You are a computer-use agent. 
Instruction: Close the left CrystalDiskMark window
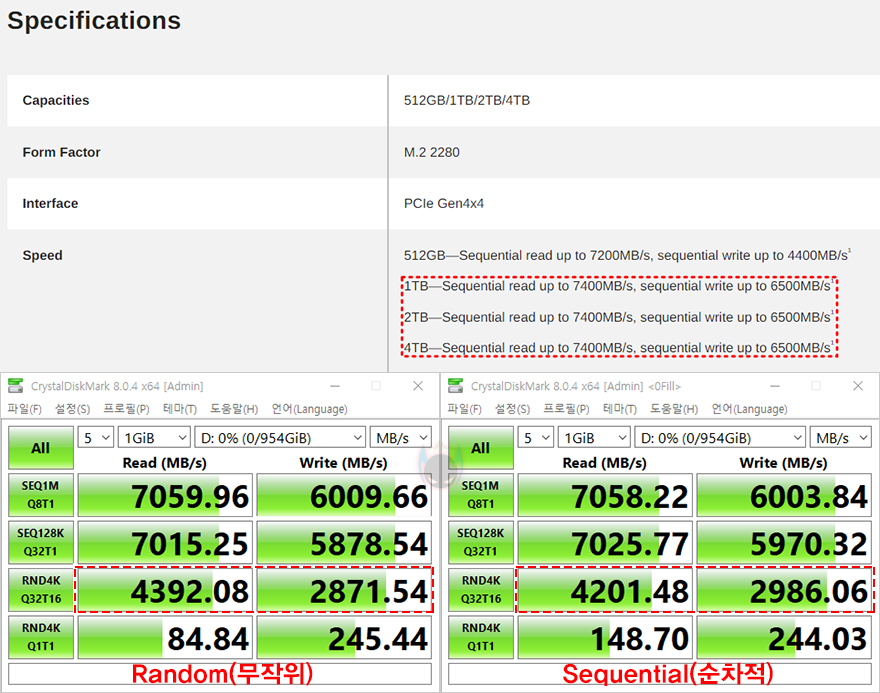tap(418, 386)
